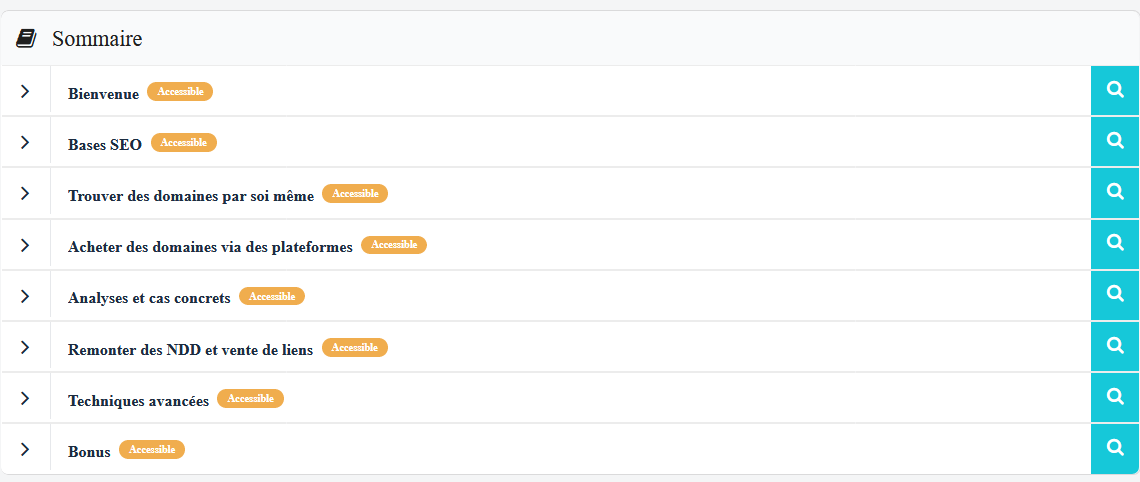The height and width of the screenshot is (482, 1140).
Task: Click the magnifier icon in the Bienvenue row
Action: point(1115,90)
